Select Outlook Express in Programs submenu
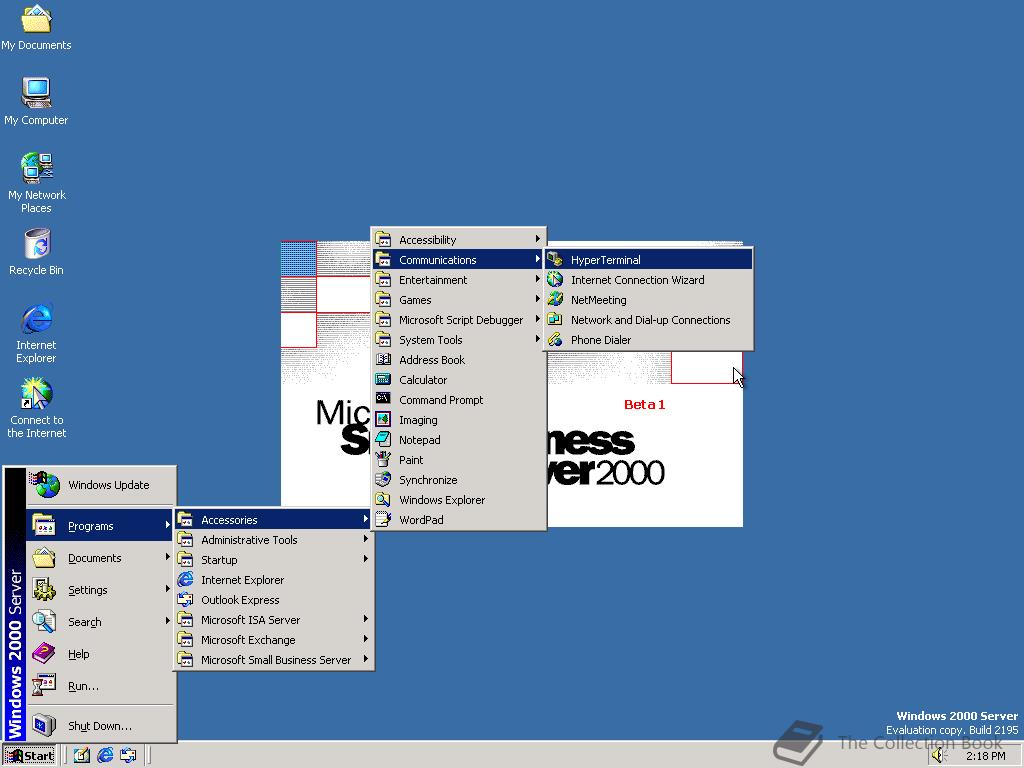The image size is (1024, 768). pyautogui.click(x=274, y=600)
